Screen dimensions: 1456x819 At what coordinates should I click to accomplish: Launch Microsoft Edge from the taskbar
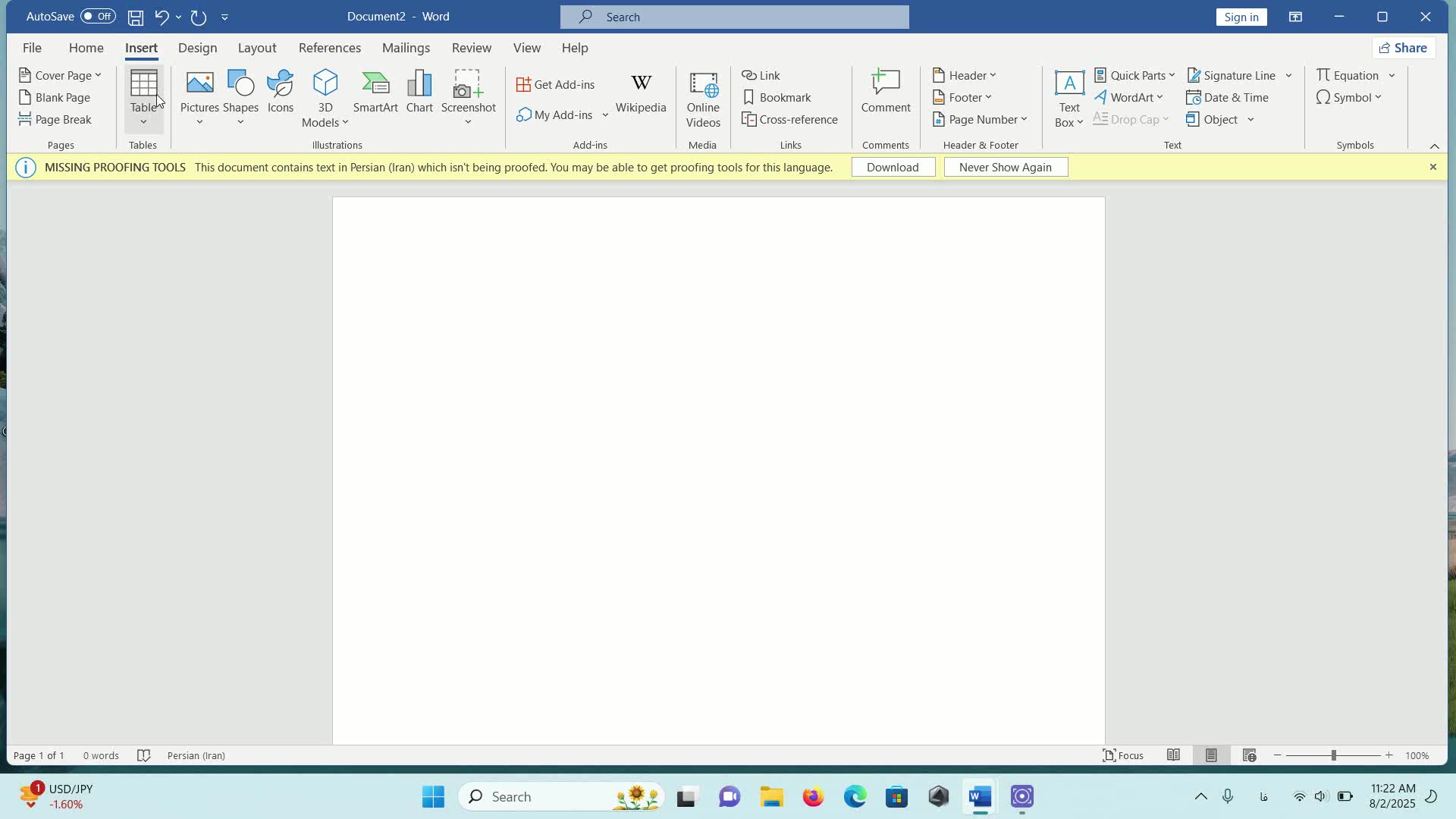pyautogui.click(x=855, y=796)
